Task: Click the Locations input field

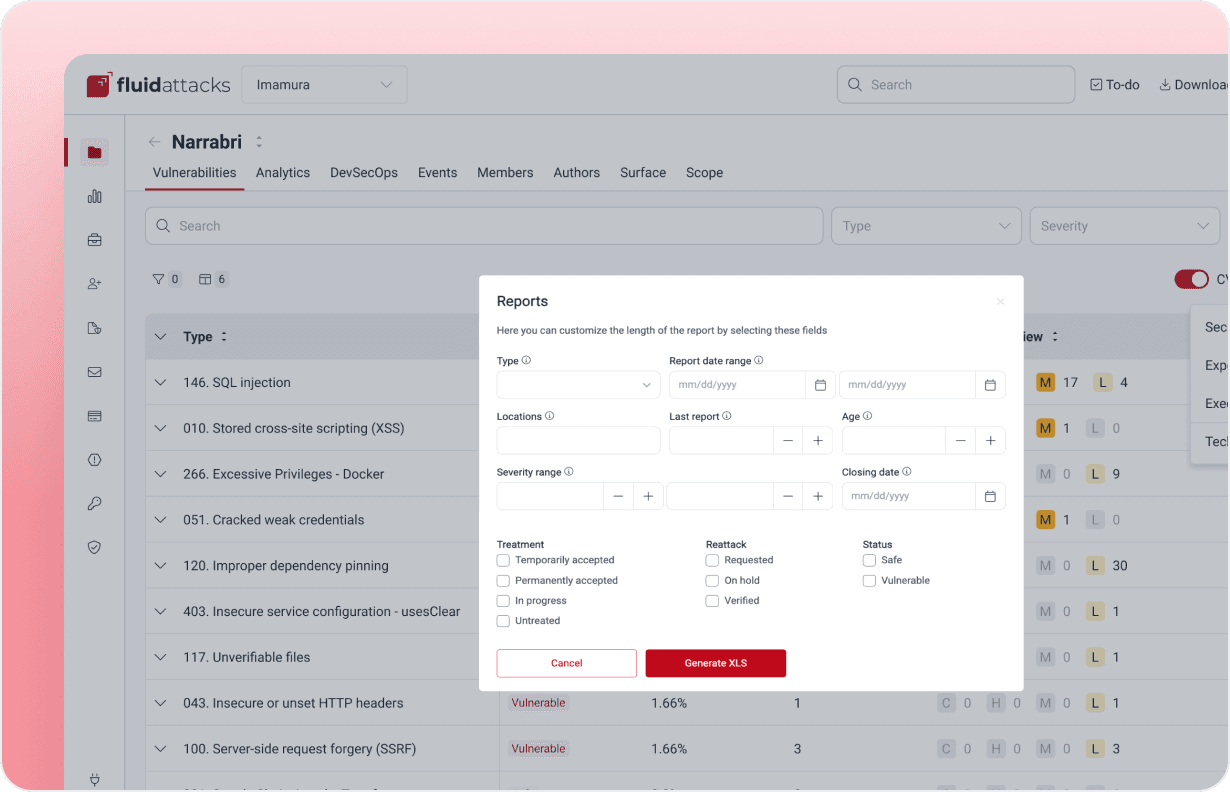Action: (578, 440)
